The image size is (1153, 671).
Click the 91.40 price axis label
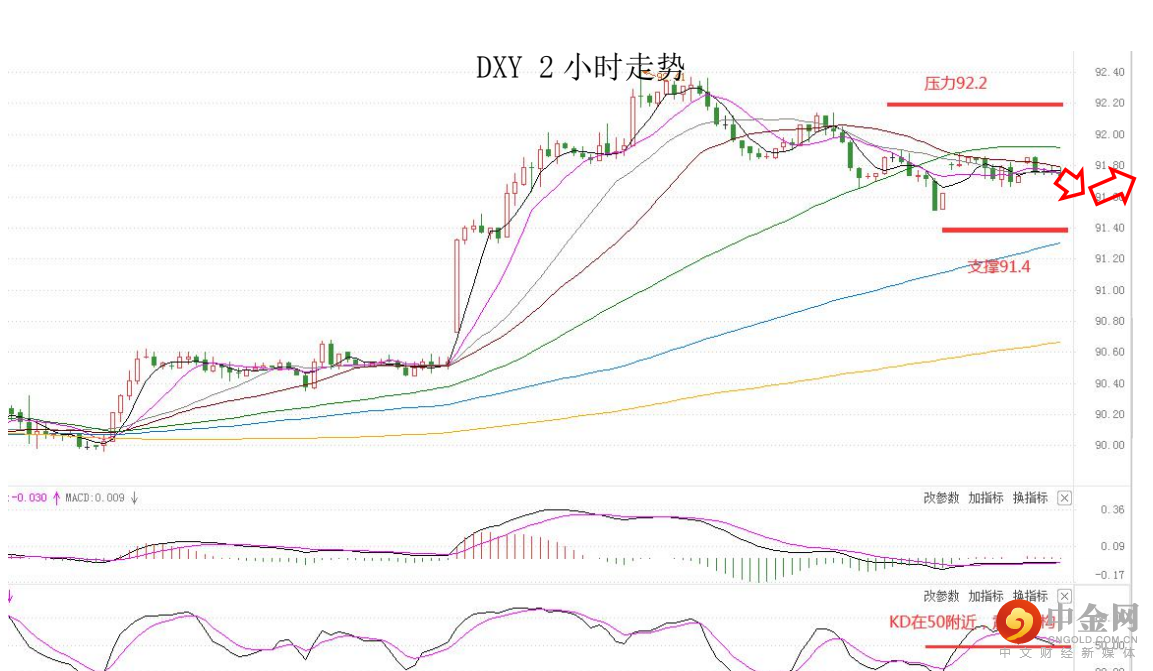click(x=1109, y=228)
